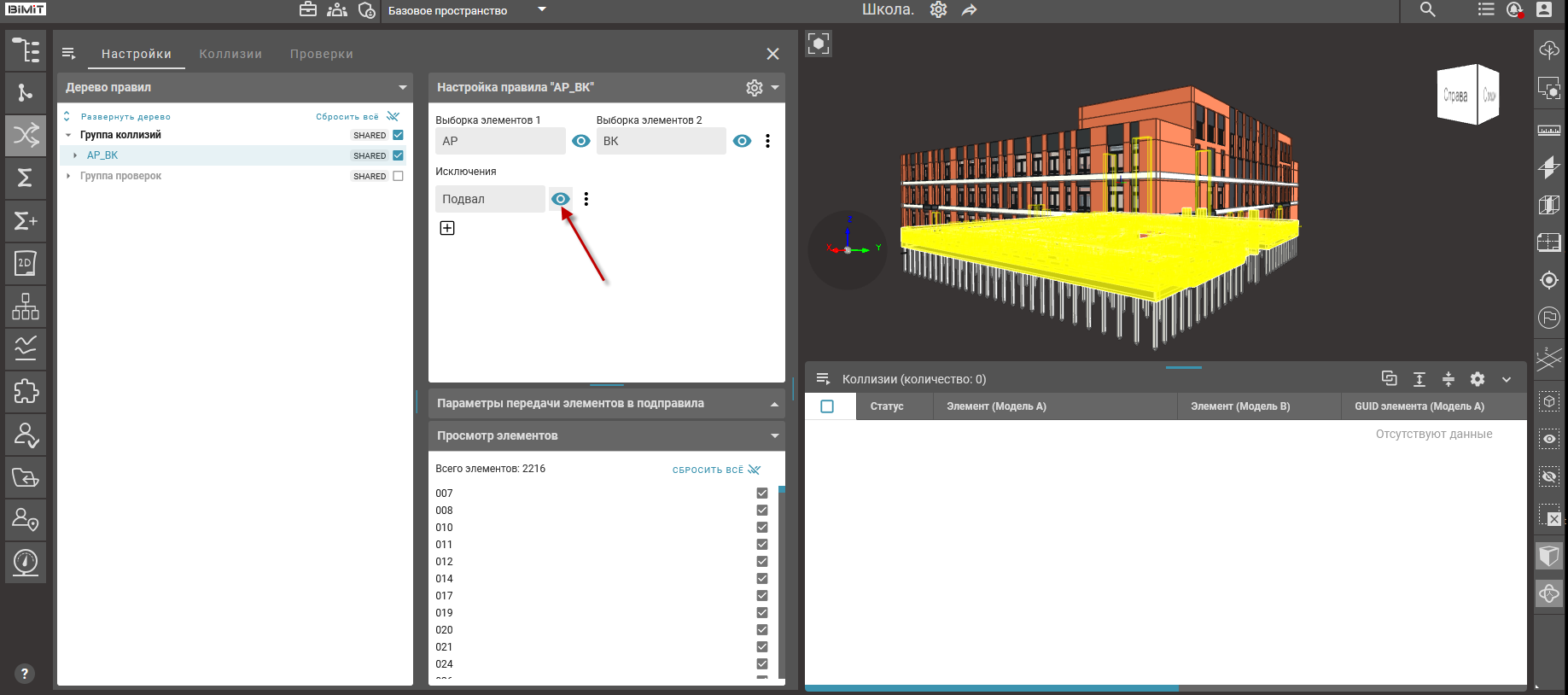
Task: Open the search magnifier in top bar
Action: (x=1427, y=10)
